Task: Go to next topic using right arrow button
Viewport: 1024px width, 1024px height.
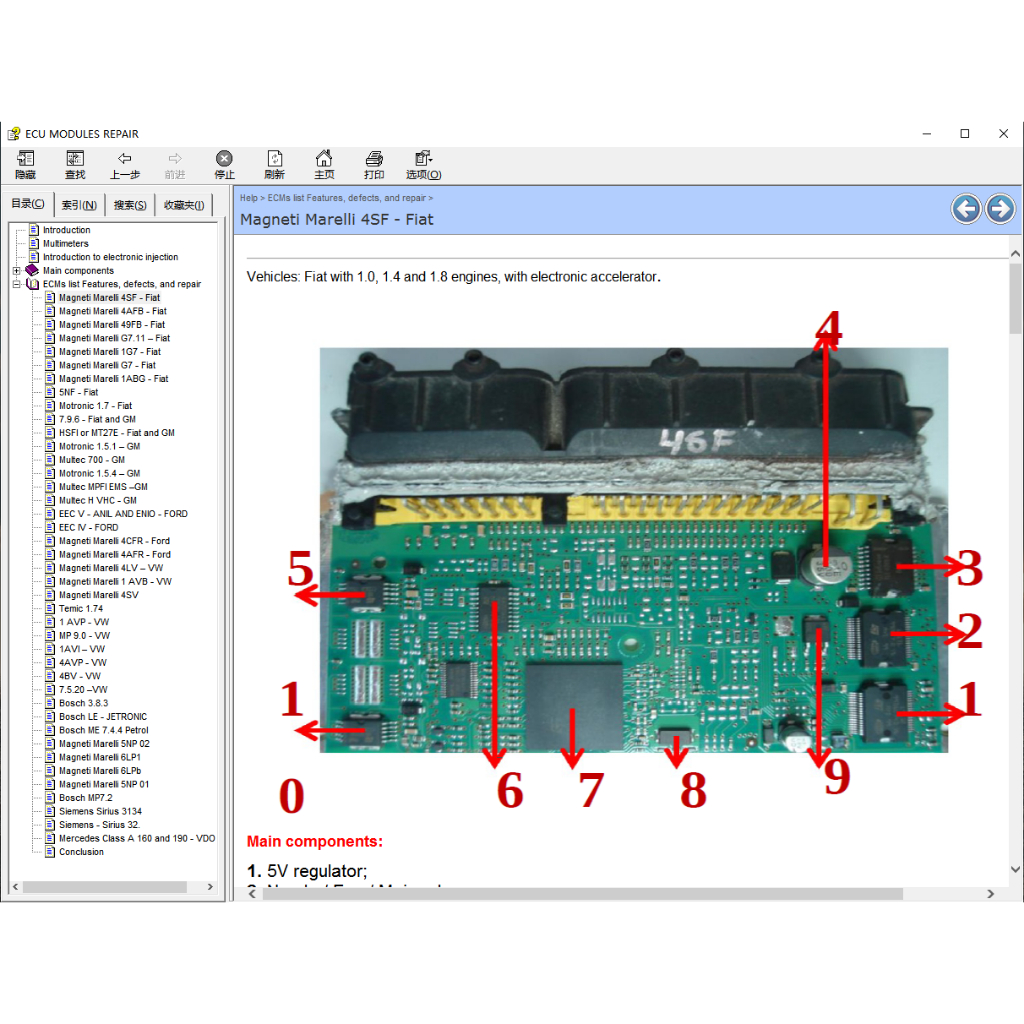Action: [x=1000, y=209]
